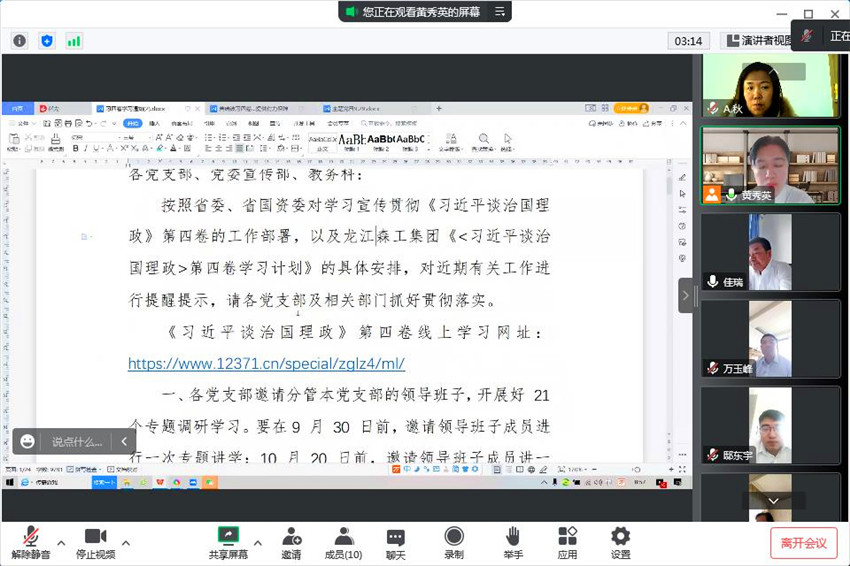The height and width of the screenshot is (566, 850).
Task: Select the format painter brush
Action: coord(55,141)
